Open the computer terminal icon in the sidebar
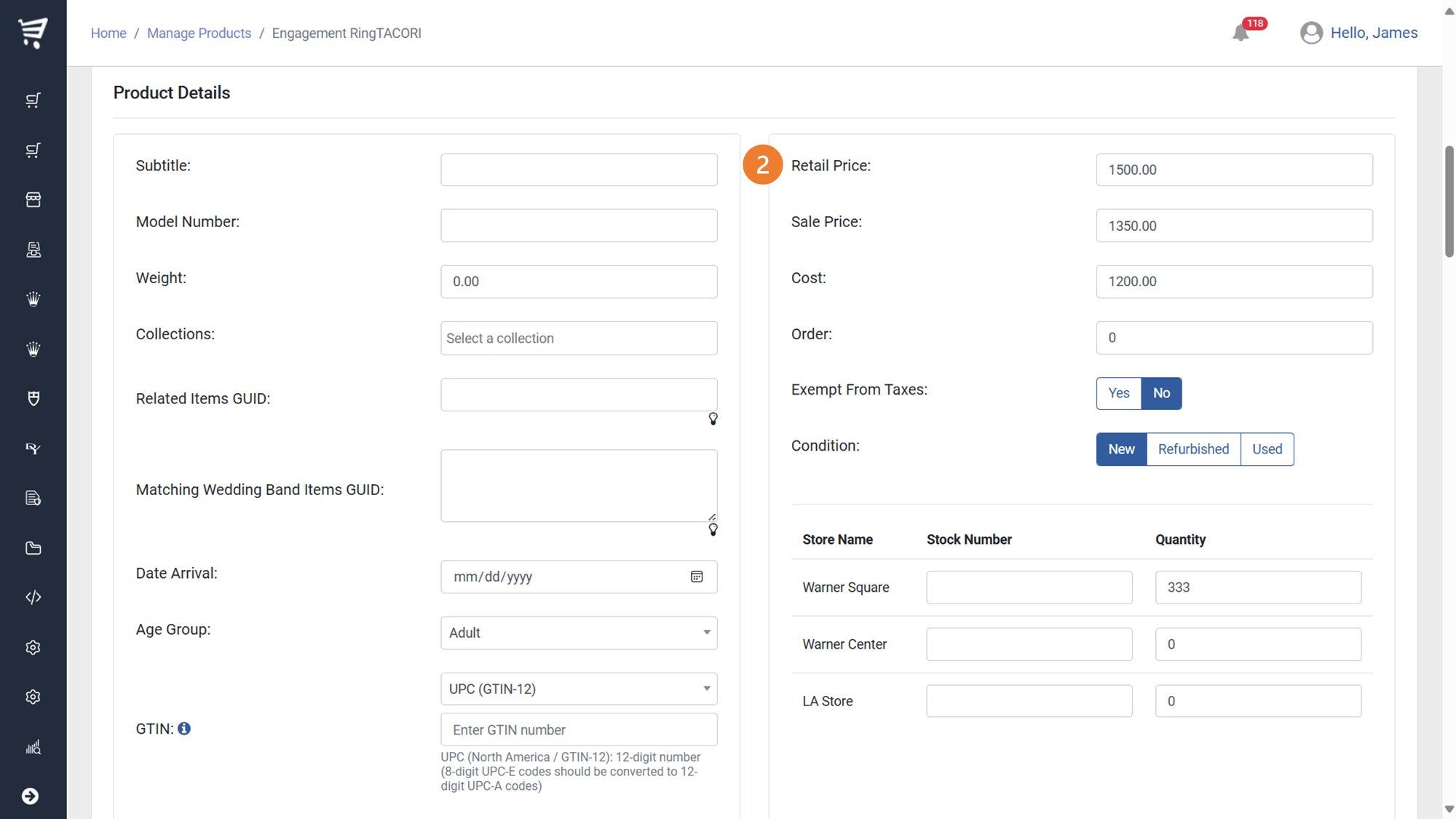The width and height of the screenshot is (1456, 819). coord(33,249)
